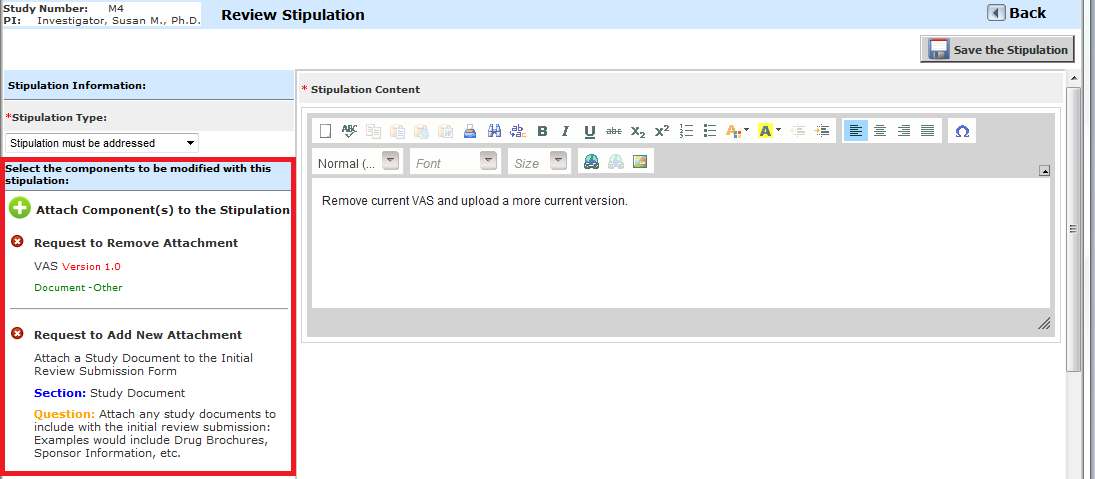Click the Copy icon in editor toolbar

374,131
